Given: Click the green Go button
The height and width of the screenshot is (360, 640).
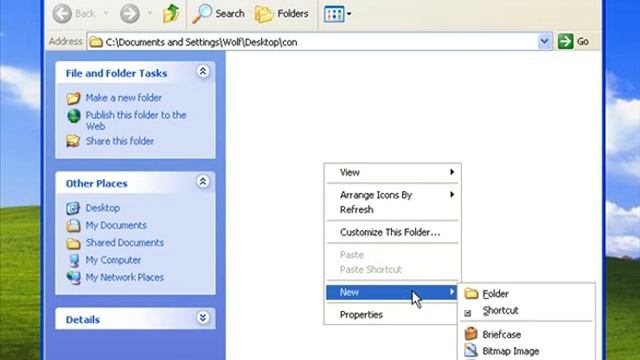Looking at the screenshot, I should coord(573,41).
